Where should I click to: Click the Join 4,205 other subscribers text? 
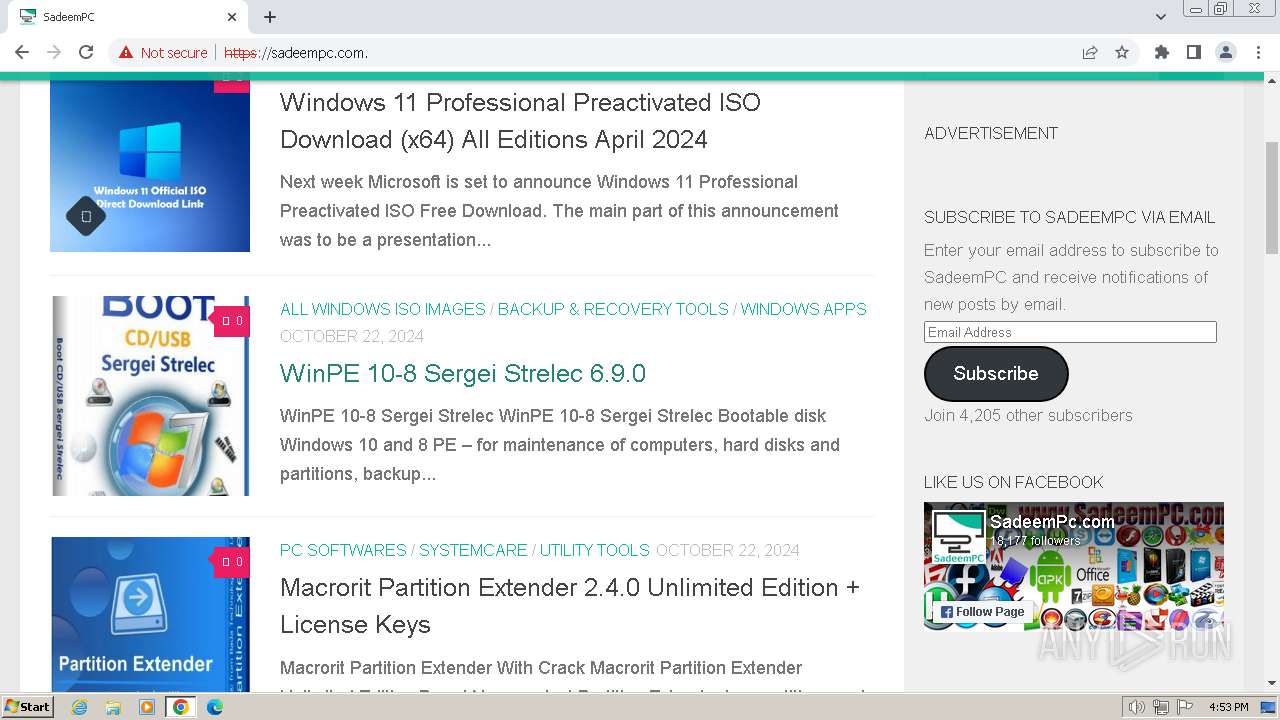1028,415
